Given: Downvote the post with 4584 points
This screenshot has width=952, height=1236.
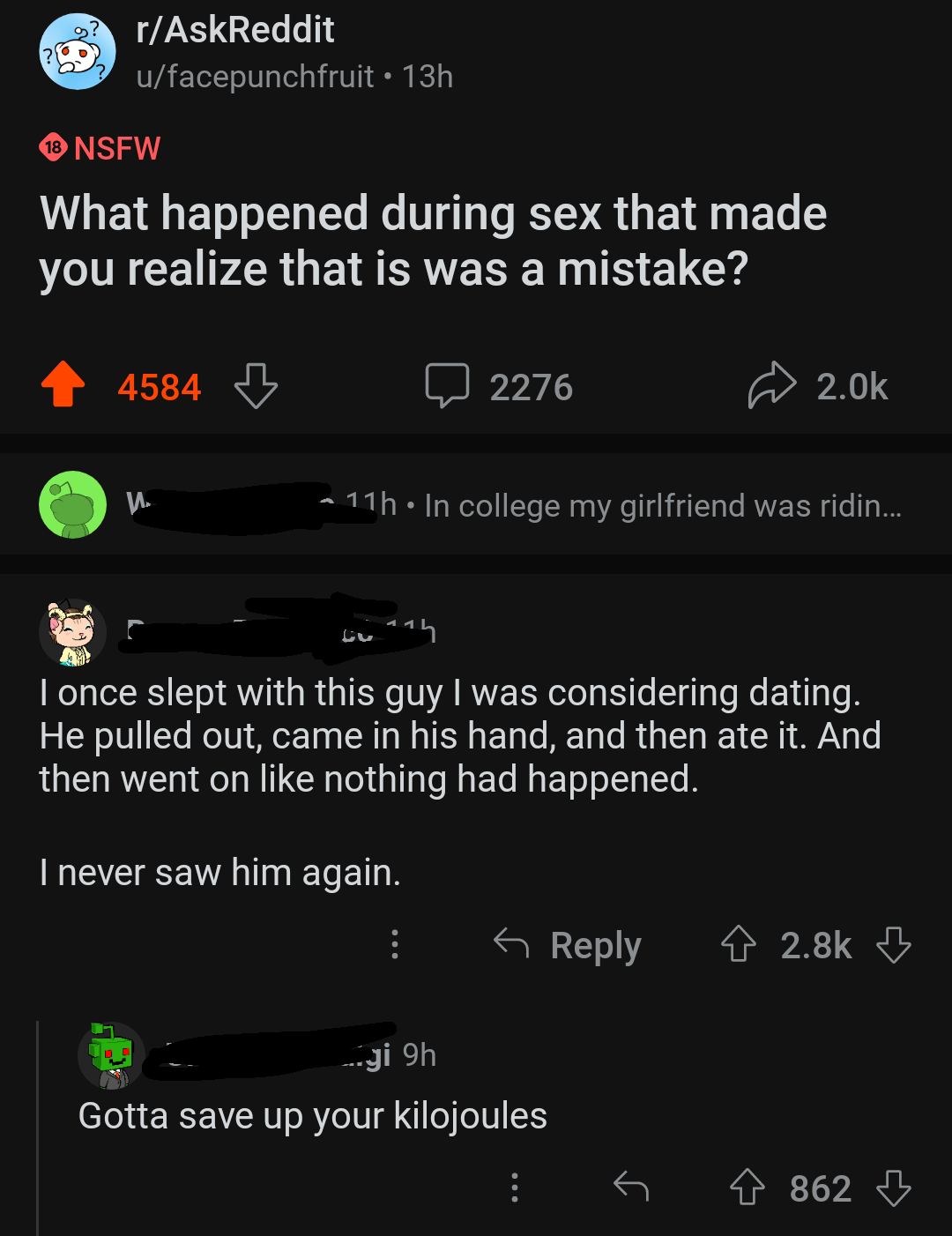Looking at the screenshot, I should pos(256,388).
